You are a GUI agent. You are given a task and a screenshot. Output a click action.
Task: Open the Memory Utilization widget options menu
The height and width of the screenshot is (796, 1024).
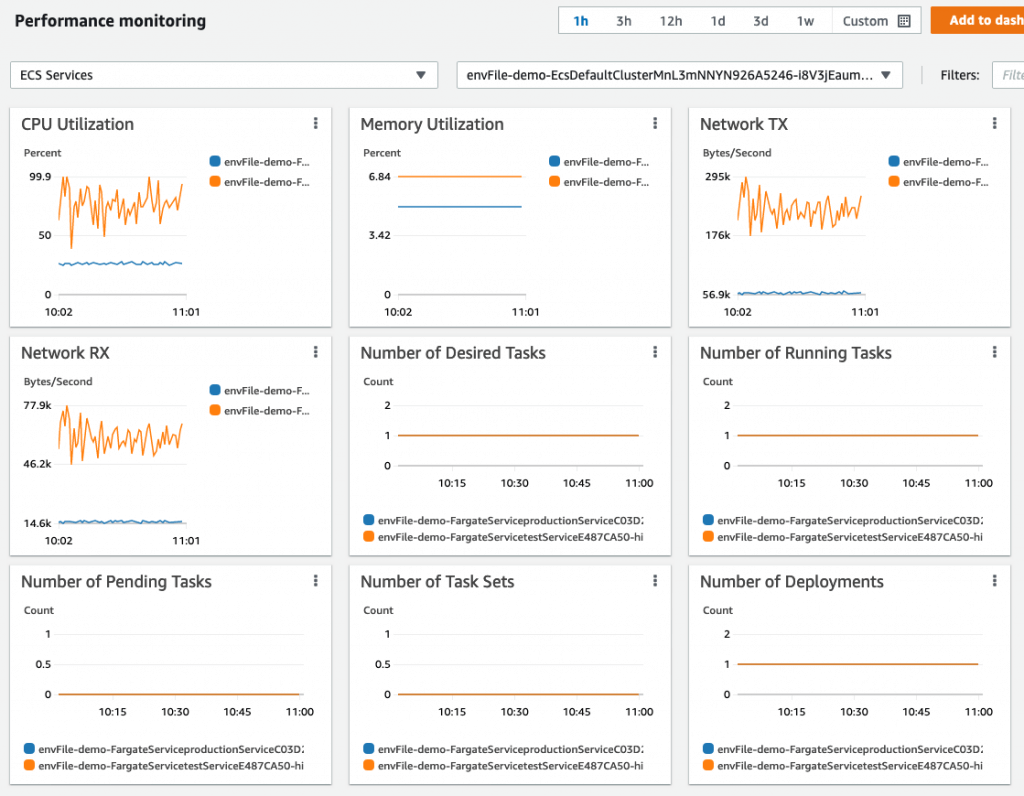(x=655, y=123)
